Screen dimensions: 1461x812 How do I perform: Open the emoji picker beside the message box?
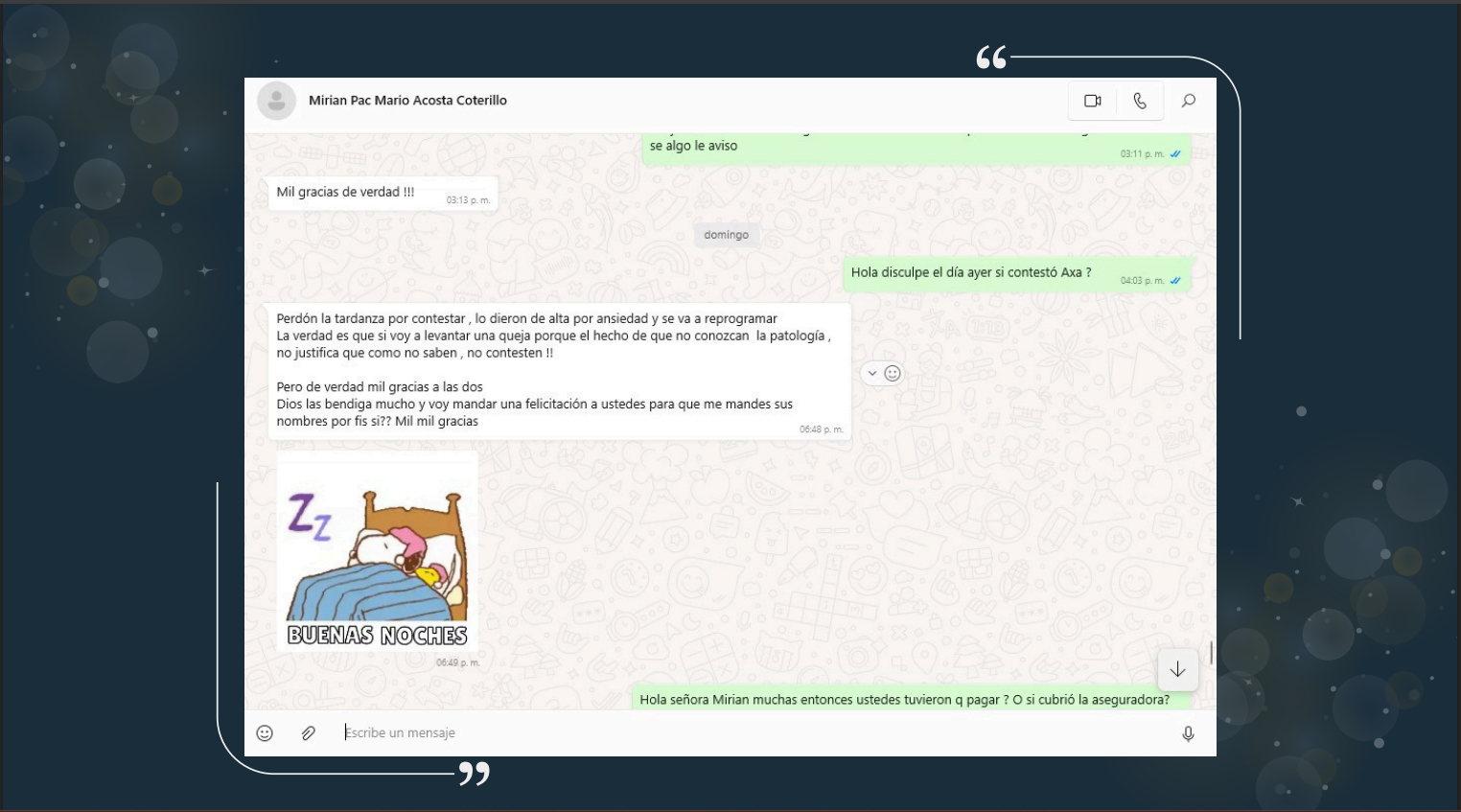point(265,733)
